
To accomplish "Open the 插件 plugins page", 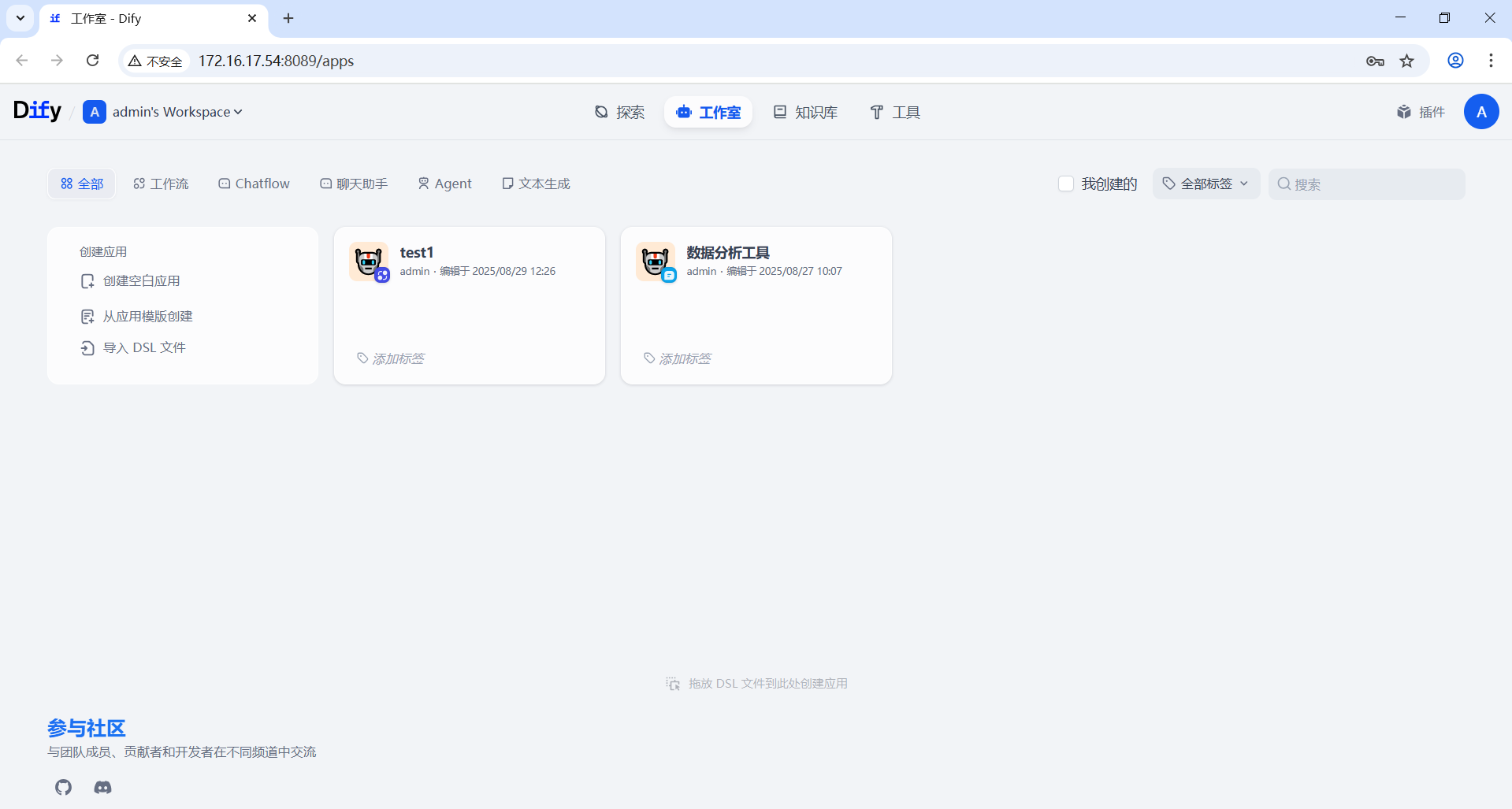I will 1421,112.
